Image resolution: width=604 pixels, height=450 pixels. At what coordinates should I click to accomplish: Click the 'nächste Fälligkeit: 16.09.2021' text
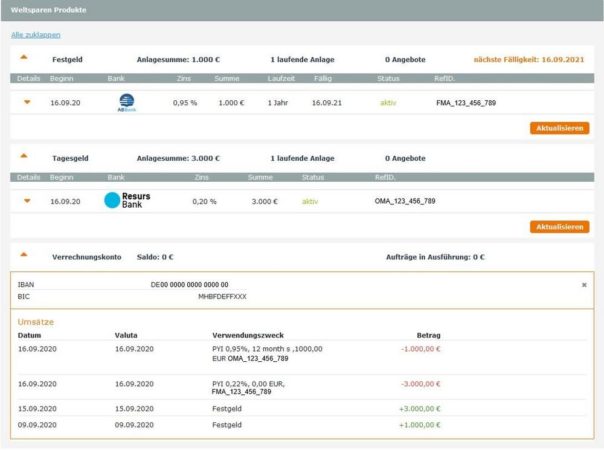[529, 60]
